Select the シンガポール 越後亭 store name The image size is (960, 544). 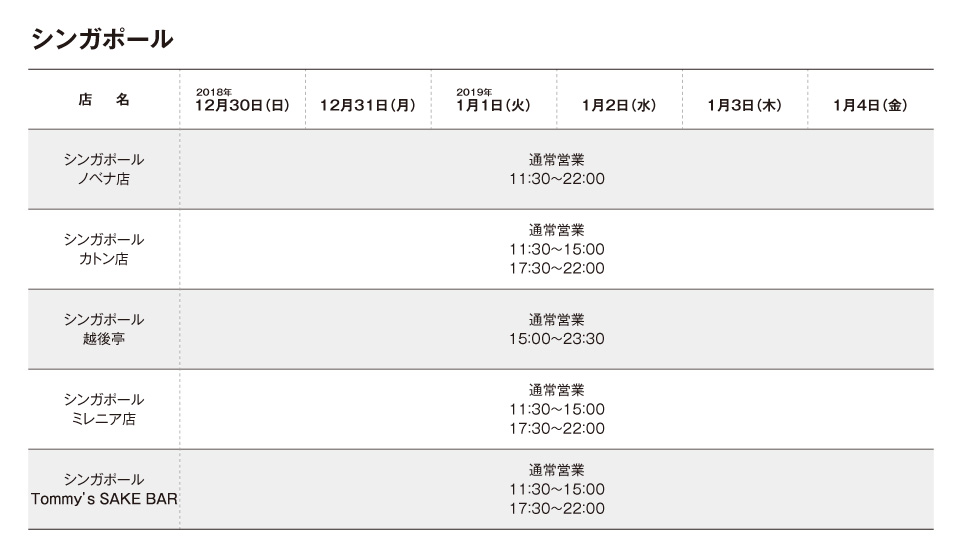(x=104, y=329)
